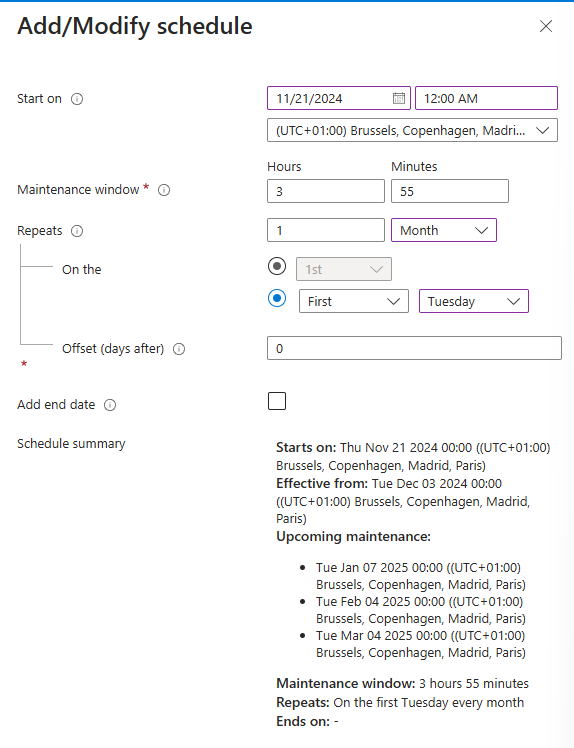Click the Offset days input field
The height and width of the screenshot is (748, 574).
(x=414, y=348)
